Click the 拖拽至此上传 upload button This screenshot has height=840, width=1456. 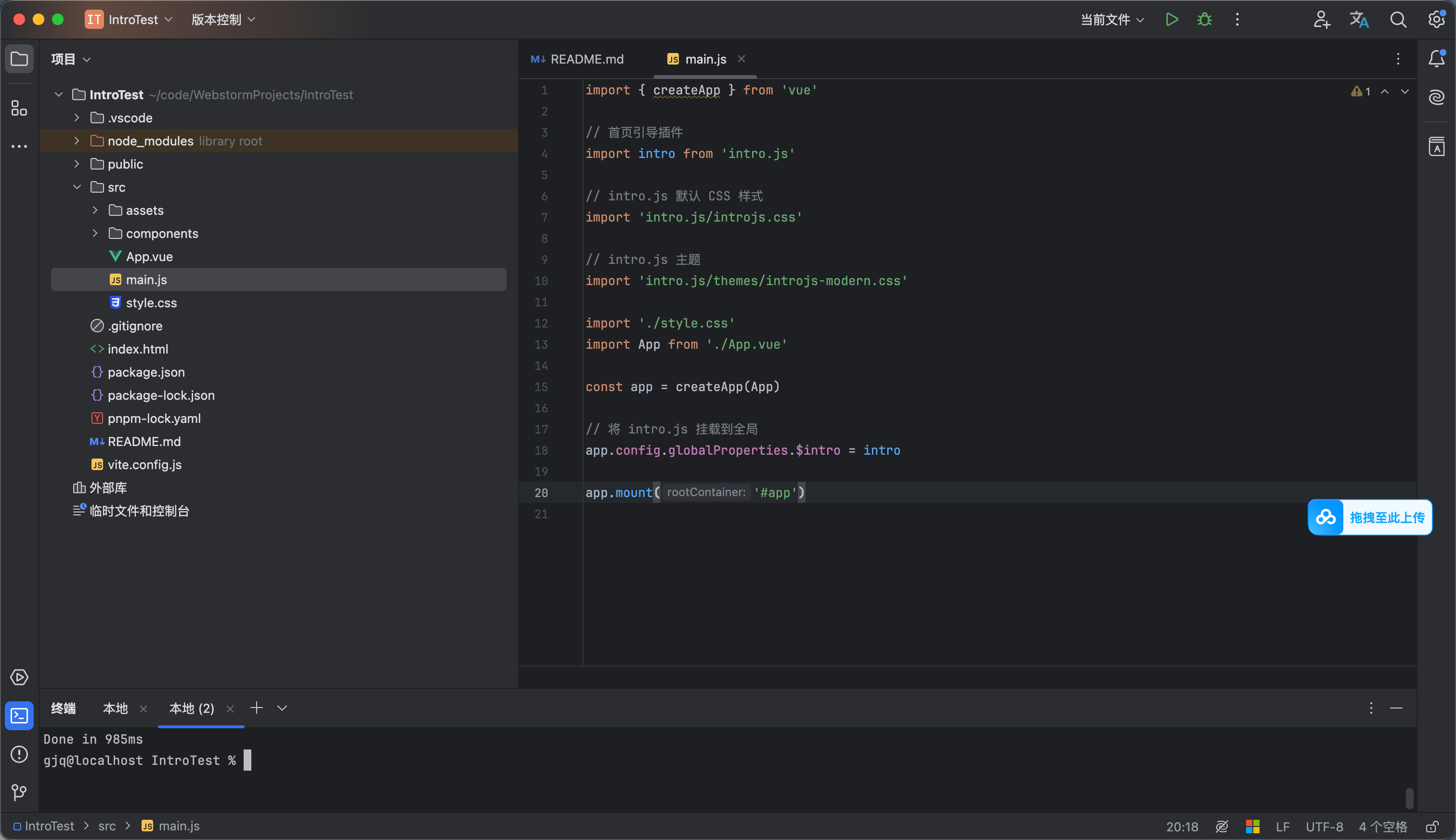click(x=1369, y=517)
